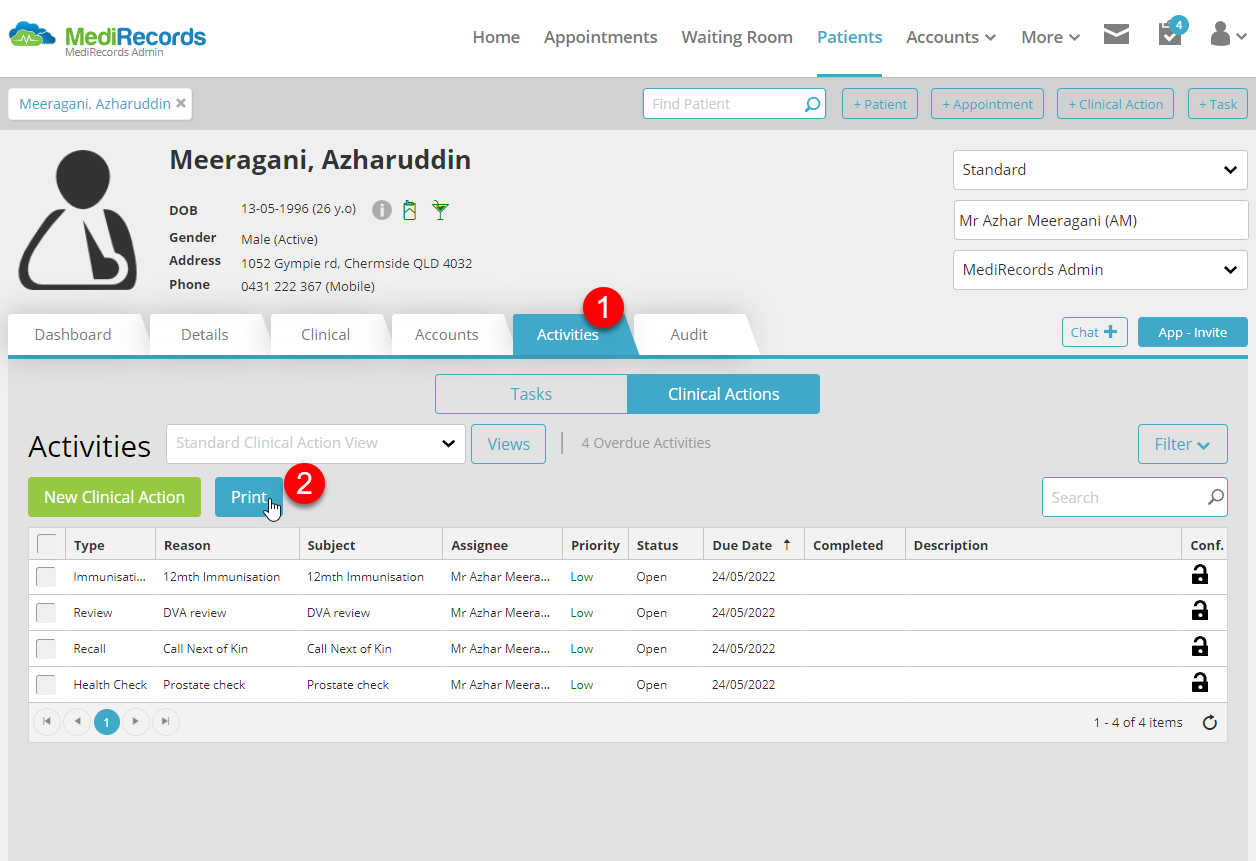The image size is (1256, 861).
Task: Click the New Clinical Action button
Action: 114,497
